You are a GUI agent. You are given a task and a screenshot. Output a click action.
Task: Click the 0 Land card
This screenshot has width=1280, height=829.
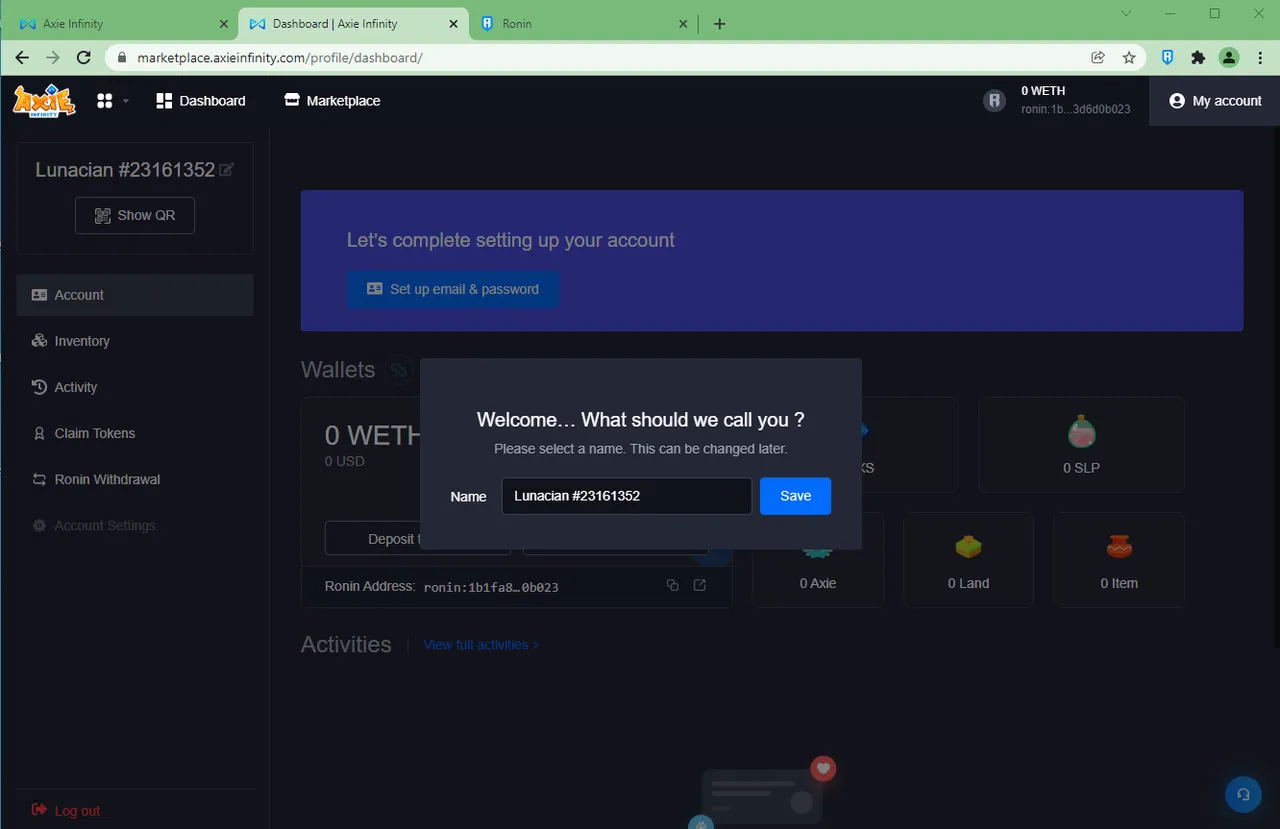pyautogui.click(x=968, y=560)
